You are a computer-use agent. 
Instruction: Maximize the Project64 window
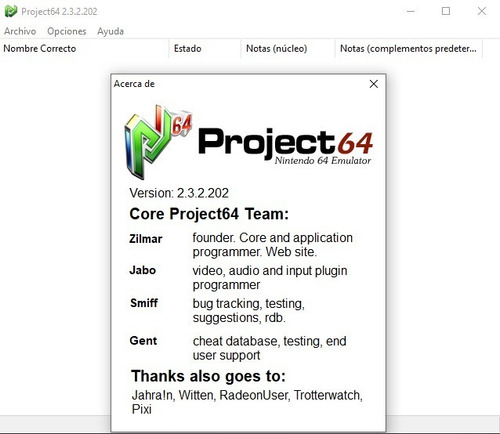(x=446, y=11)
